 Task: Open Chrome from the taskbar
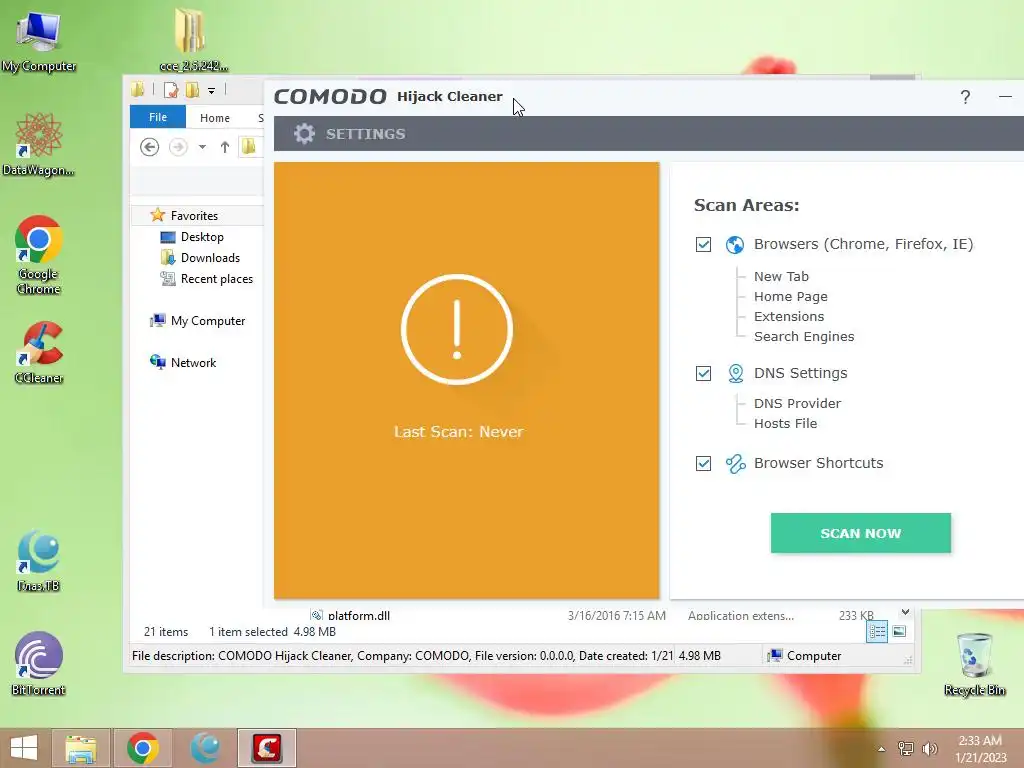click(143, 748)
